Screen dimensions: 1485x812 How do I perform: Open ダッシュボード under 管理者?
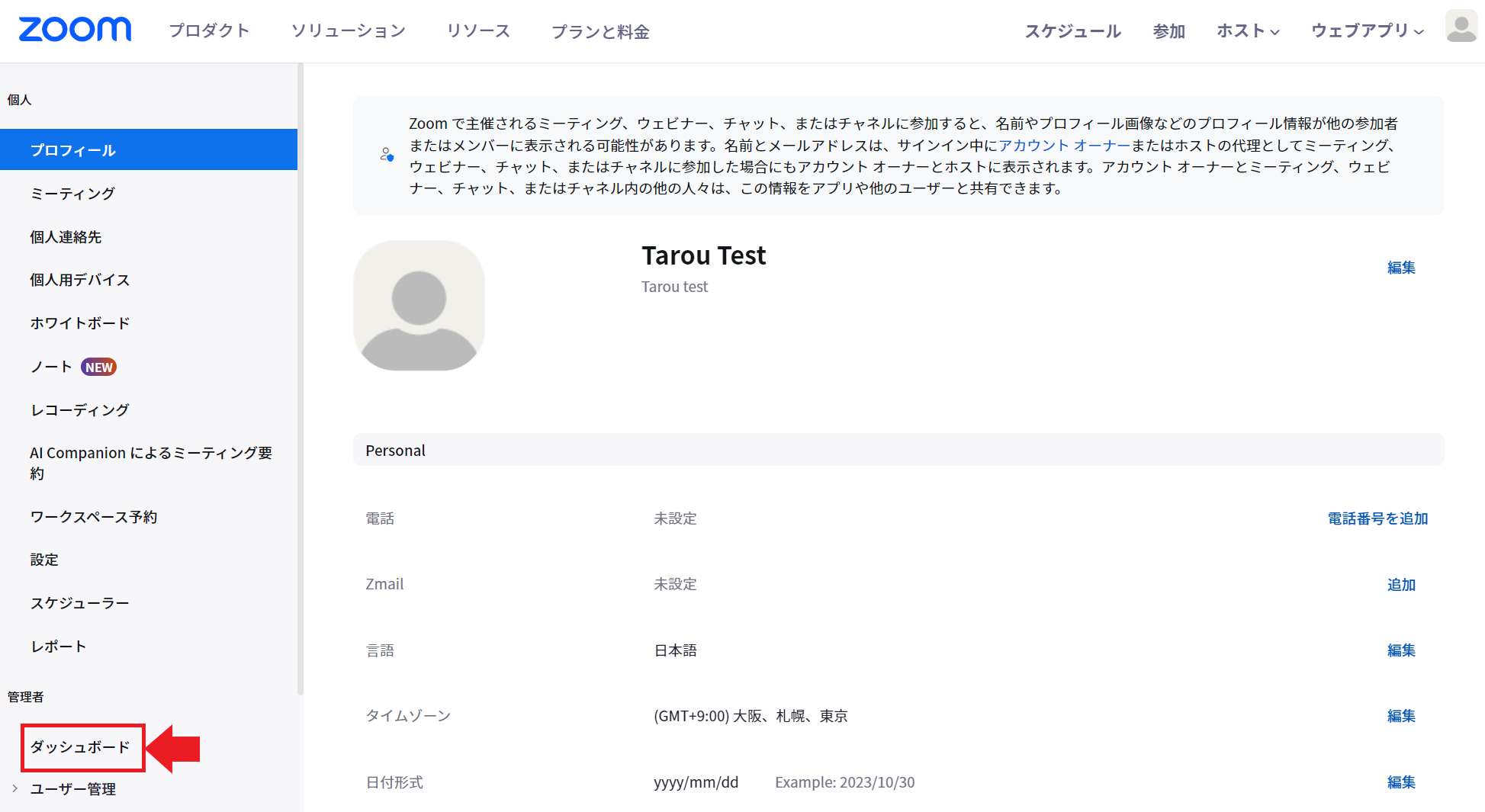pyautogui.click(x=80, y=746)
